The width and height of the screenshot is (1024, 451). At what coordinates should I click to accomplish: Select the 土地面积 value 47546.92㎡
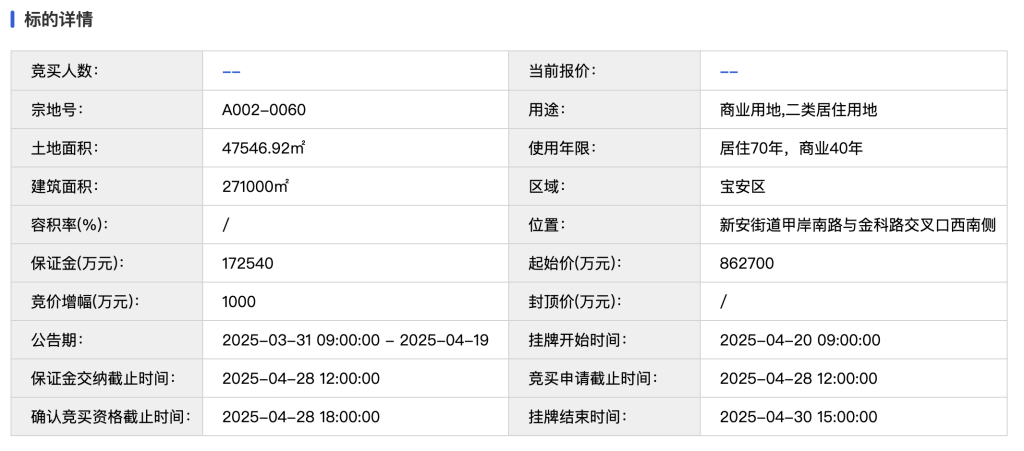(x=264, y=148)
